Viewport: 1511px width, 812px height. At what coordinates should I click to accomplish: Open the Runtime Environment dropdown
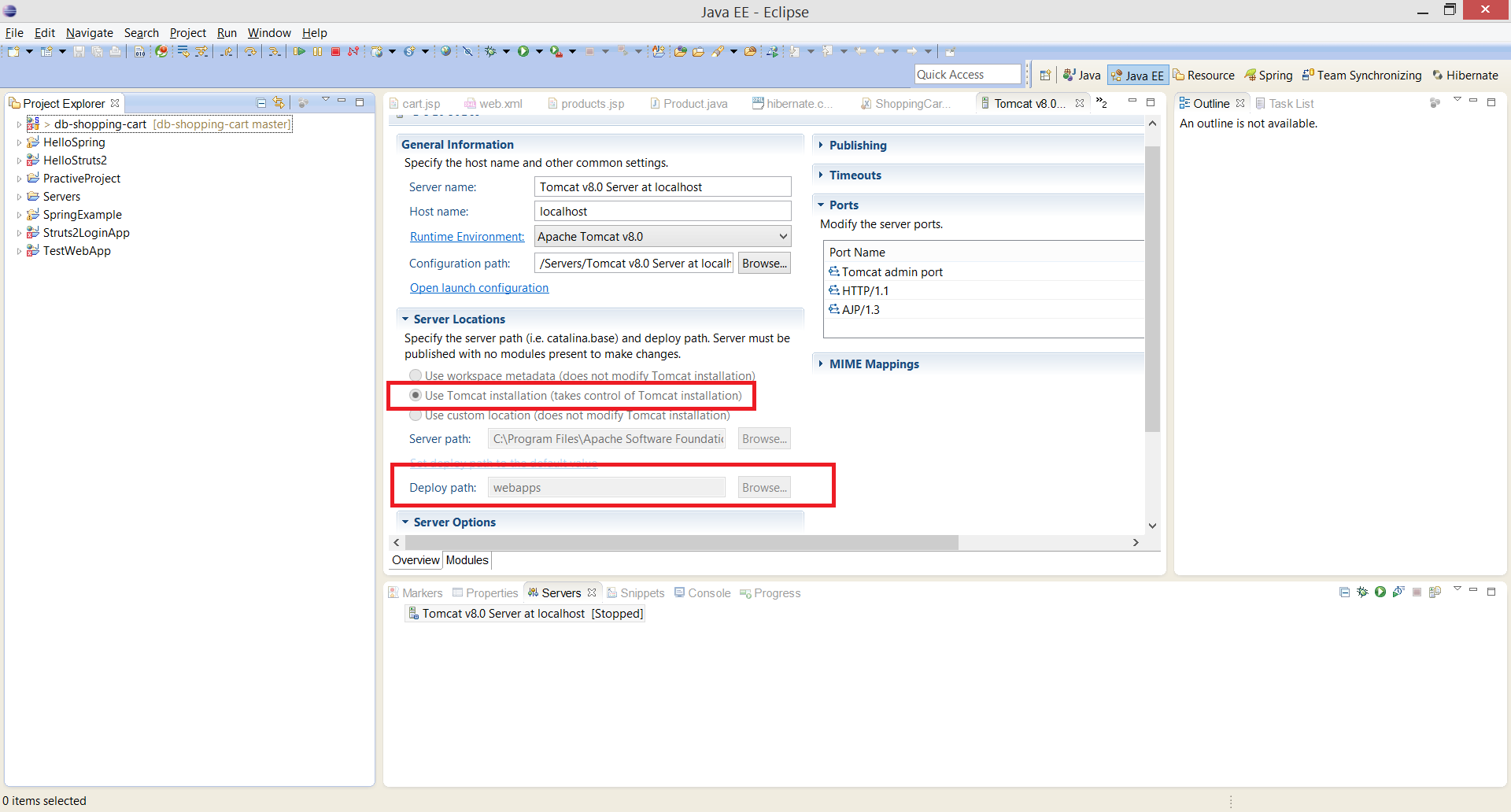(783, 236)
